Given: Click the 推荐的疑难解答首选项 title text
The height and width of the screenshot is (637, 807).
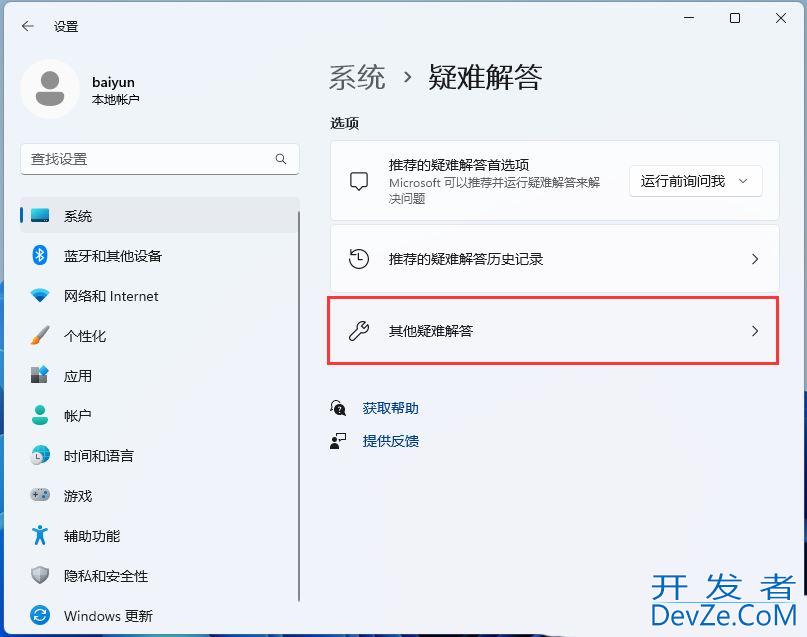Looking at the screenshot, I should point(459,165).
